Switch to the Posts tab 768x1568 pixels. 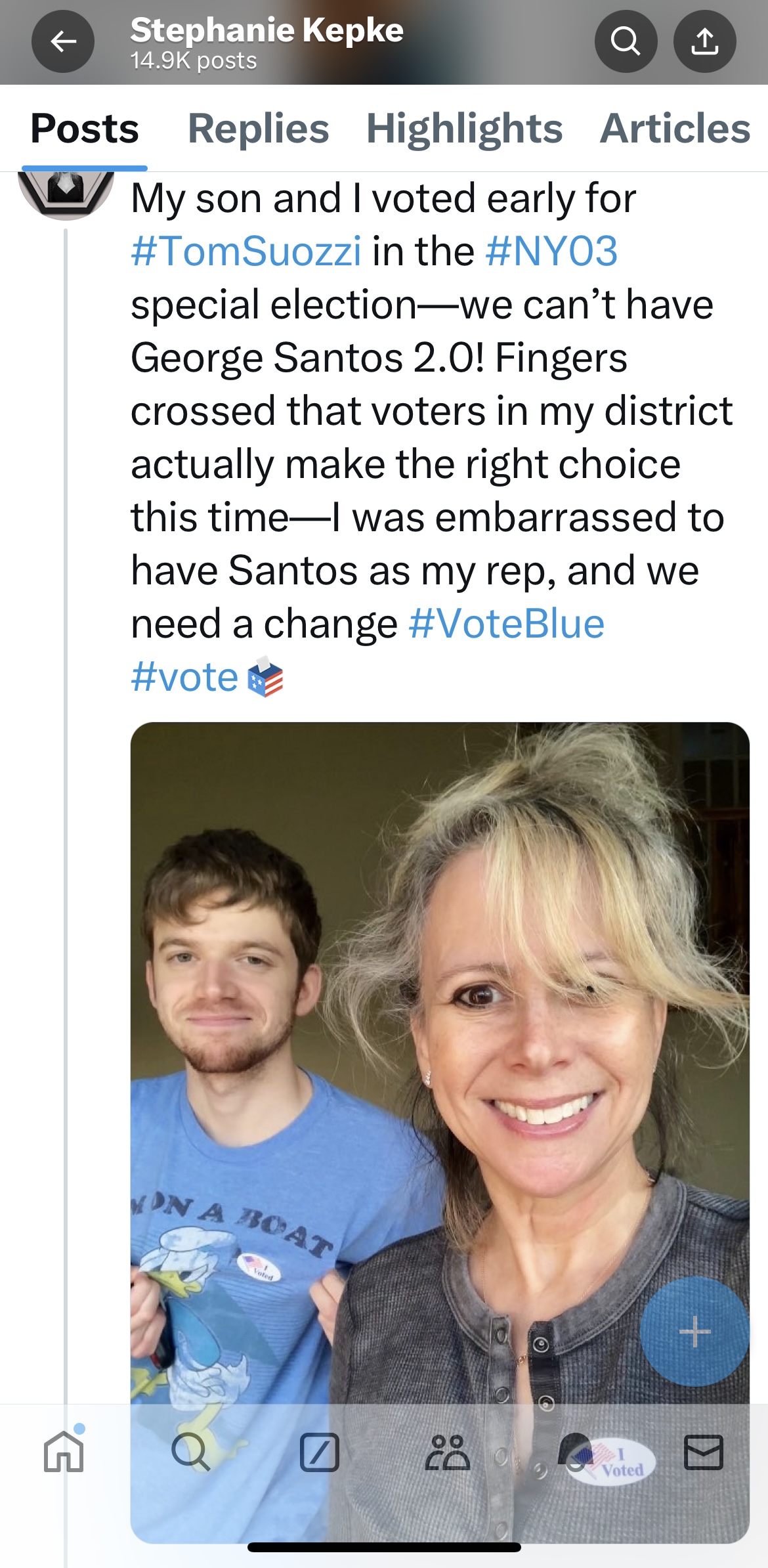[x=85, y=129]
